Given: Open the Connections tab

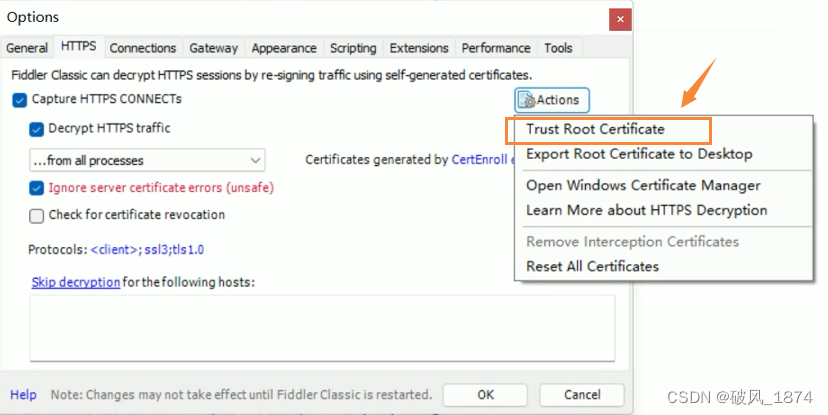Looking at the screenshot, I should (x=143, y=48).
